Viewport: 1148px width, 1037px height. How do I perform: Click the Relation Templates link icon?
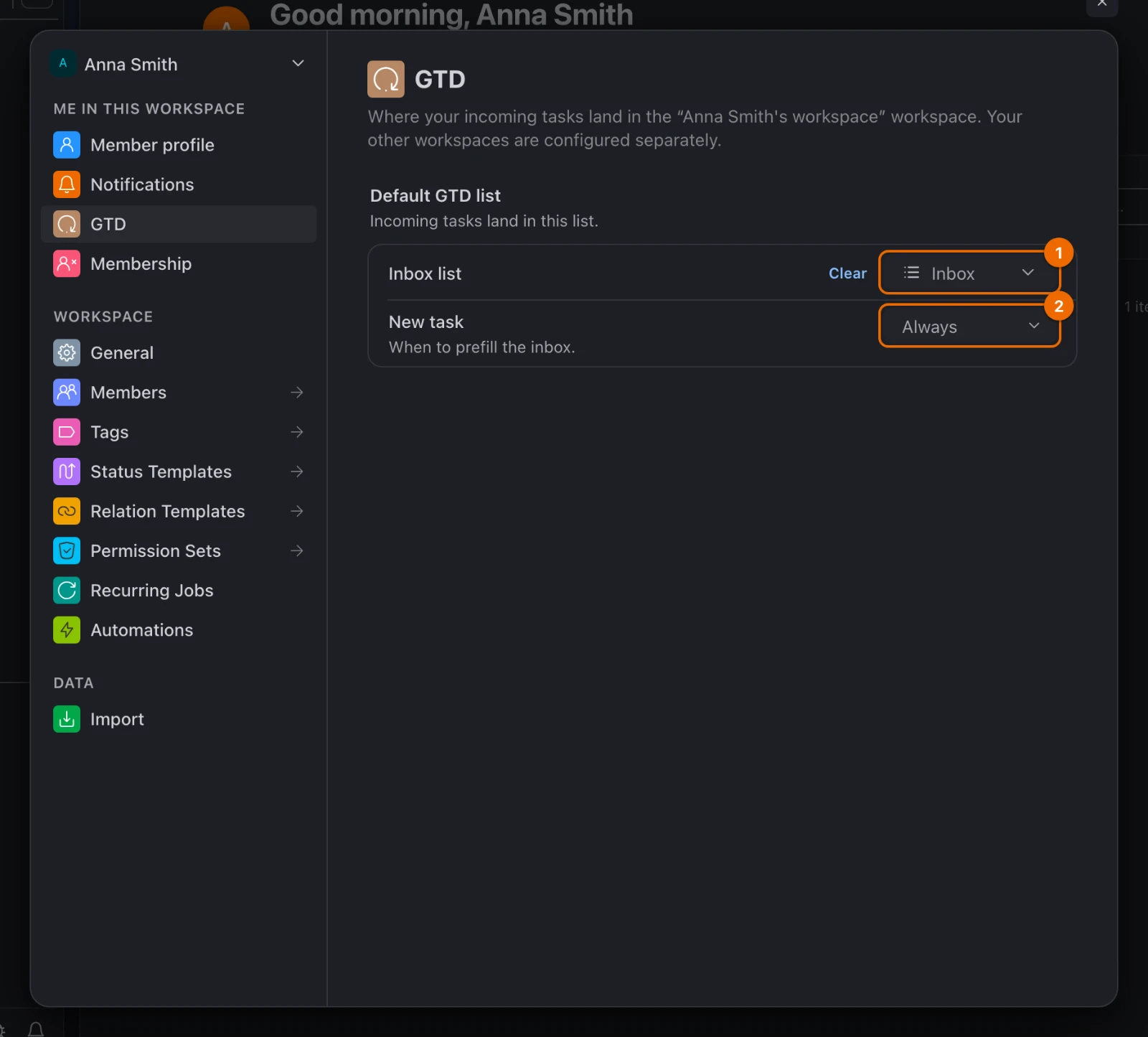coord(67,511)
